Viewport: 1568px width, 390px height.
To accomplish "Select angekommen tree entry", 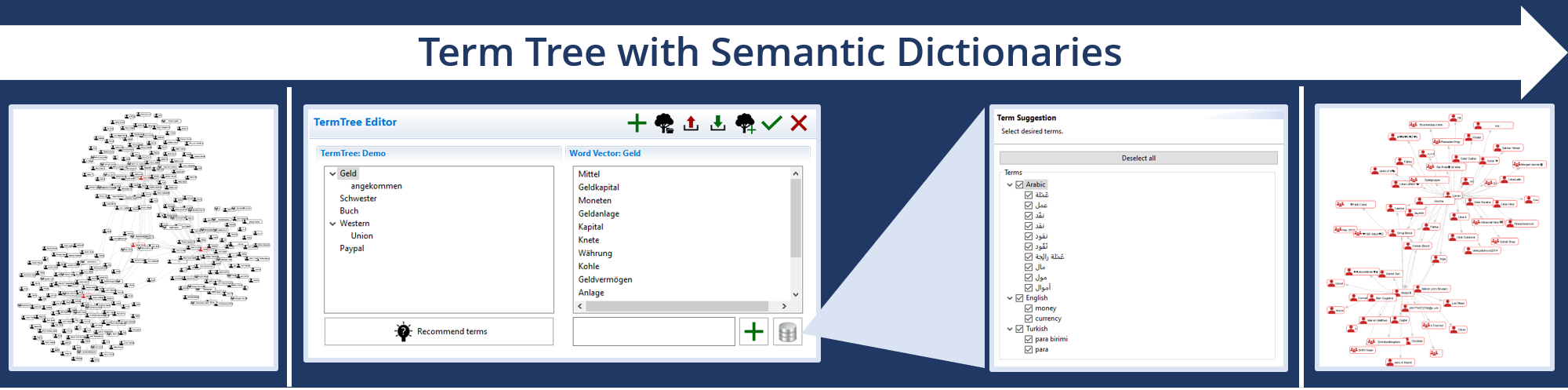I will pyautogui.click(x=376, y=186).
